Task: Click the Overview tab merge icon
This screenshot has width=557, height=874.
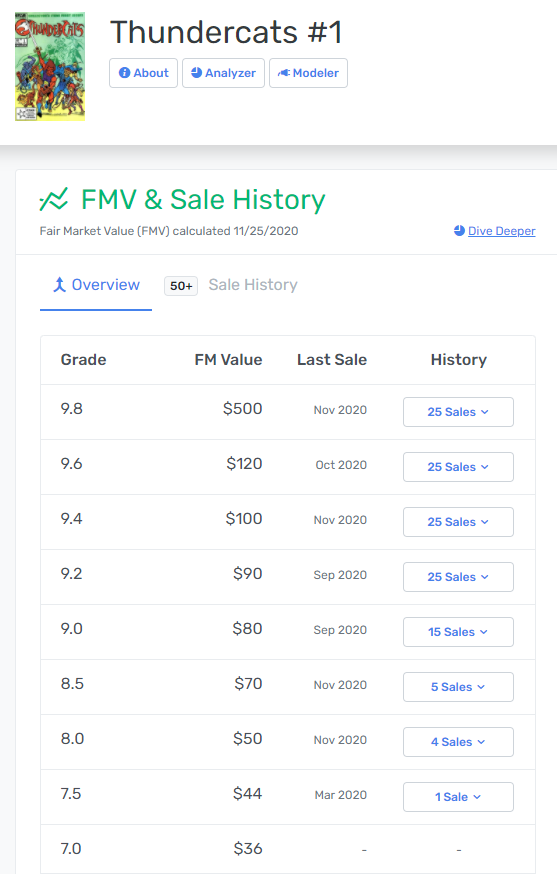Action: (59, 285)
